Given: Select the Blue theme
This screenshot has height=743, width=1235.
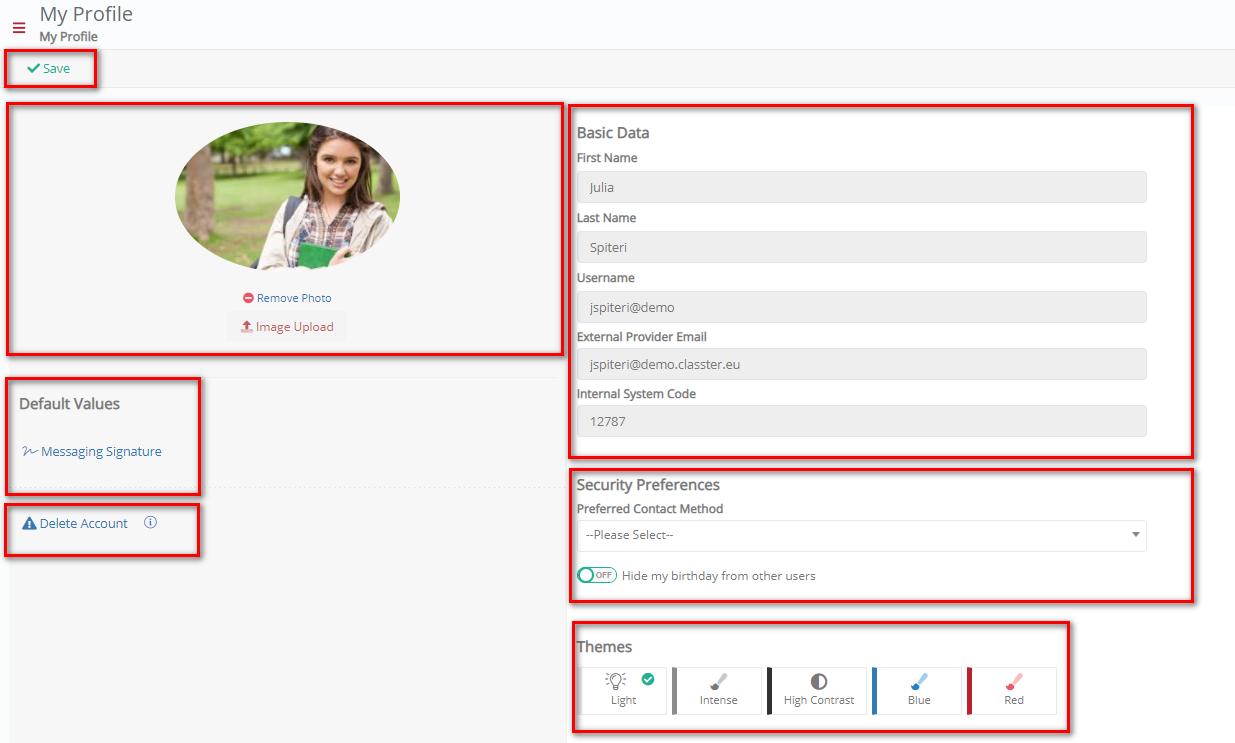Looking at the screenshot, I should tap(917, 691).
